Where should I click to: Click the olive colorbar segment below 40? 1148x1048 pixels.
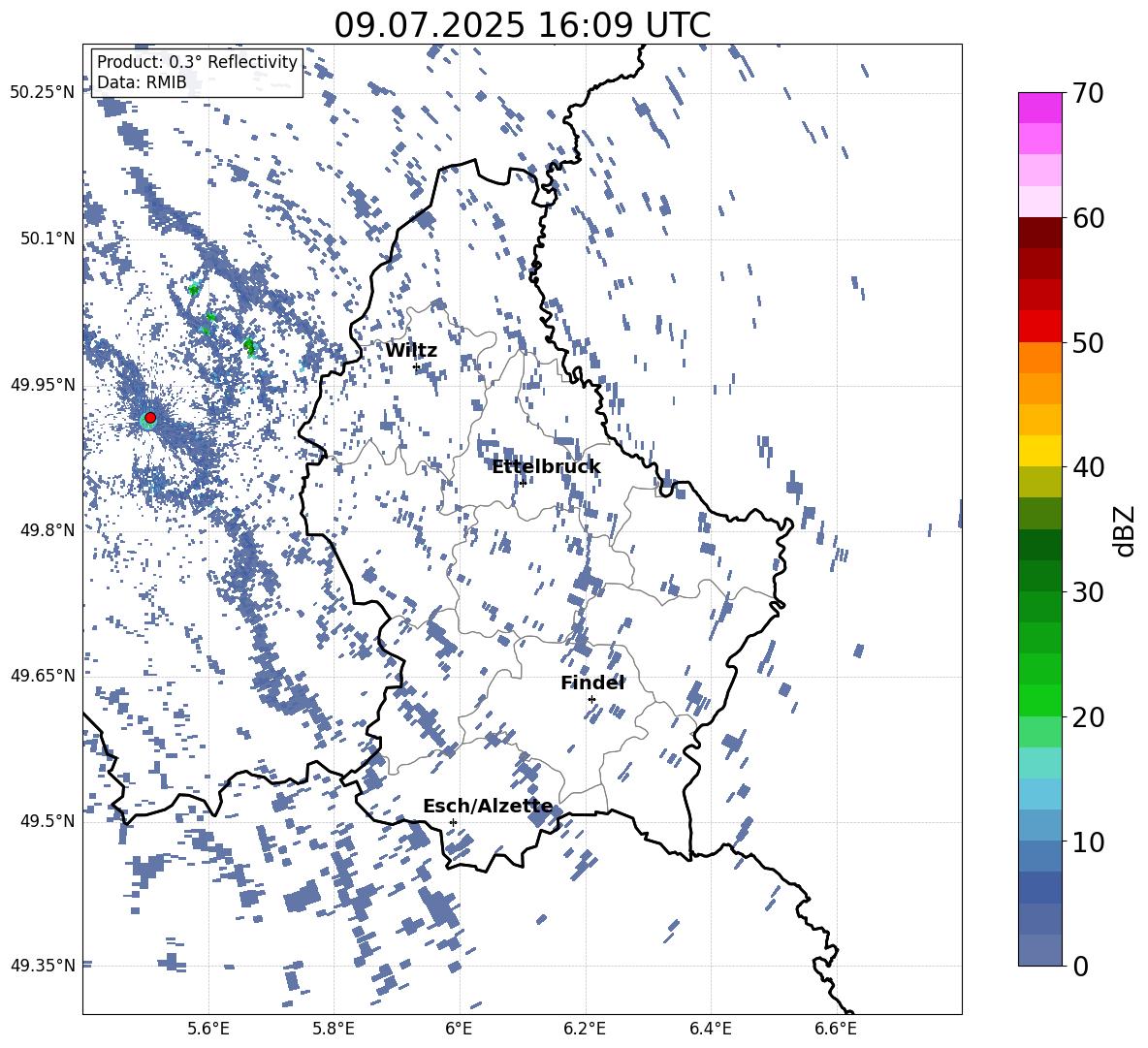tap(1039, 482)
